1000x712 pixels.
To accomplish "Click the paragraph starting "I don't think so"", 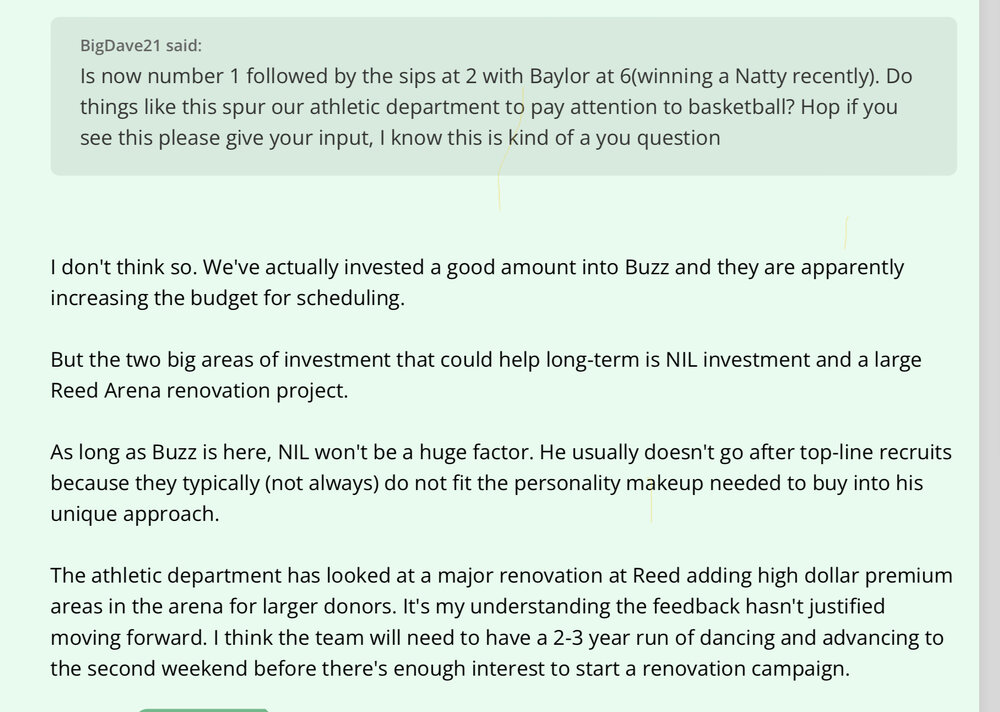I will [x=477, y=283].
